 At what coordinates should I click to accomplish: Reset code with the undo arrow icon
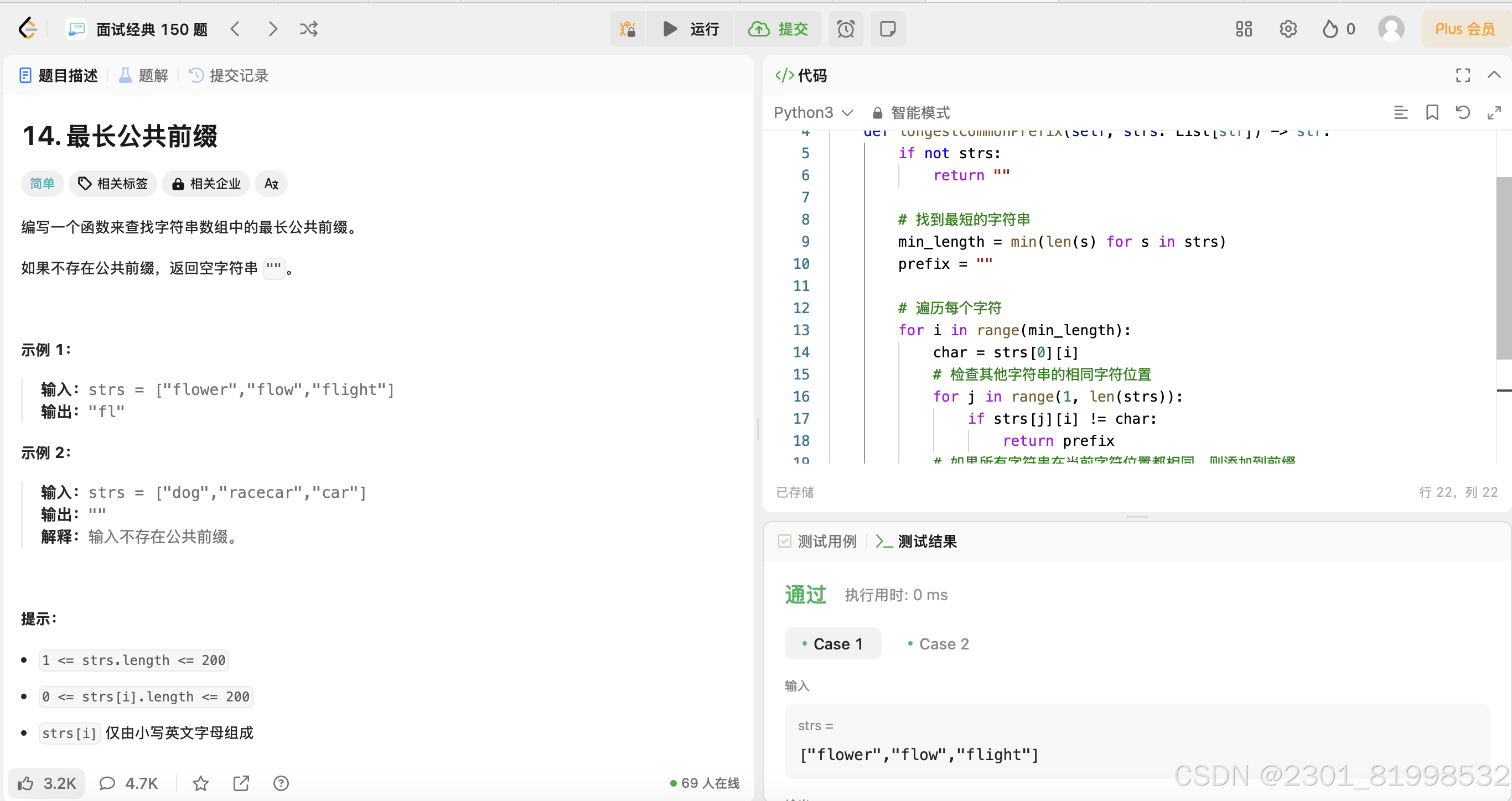click(x=1463, y=112)
